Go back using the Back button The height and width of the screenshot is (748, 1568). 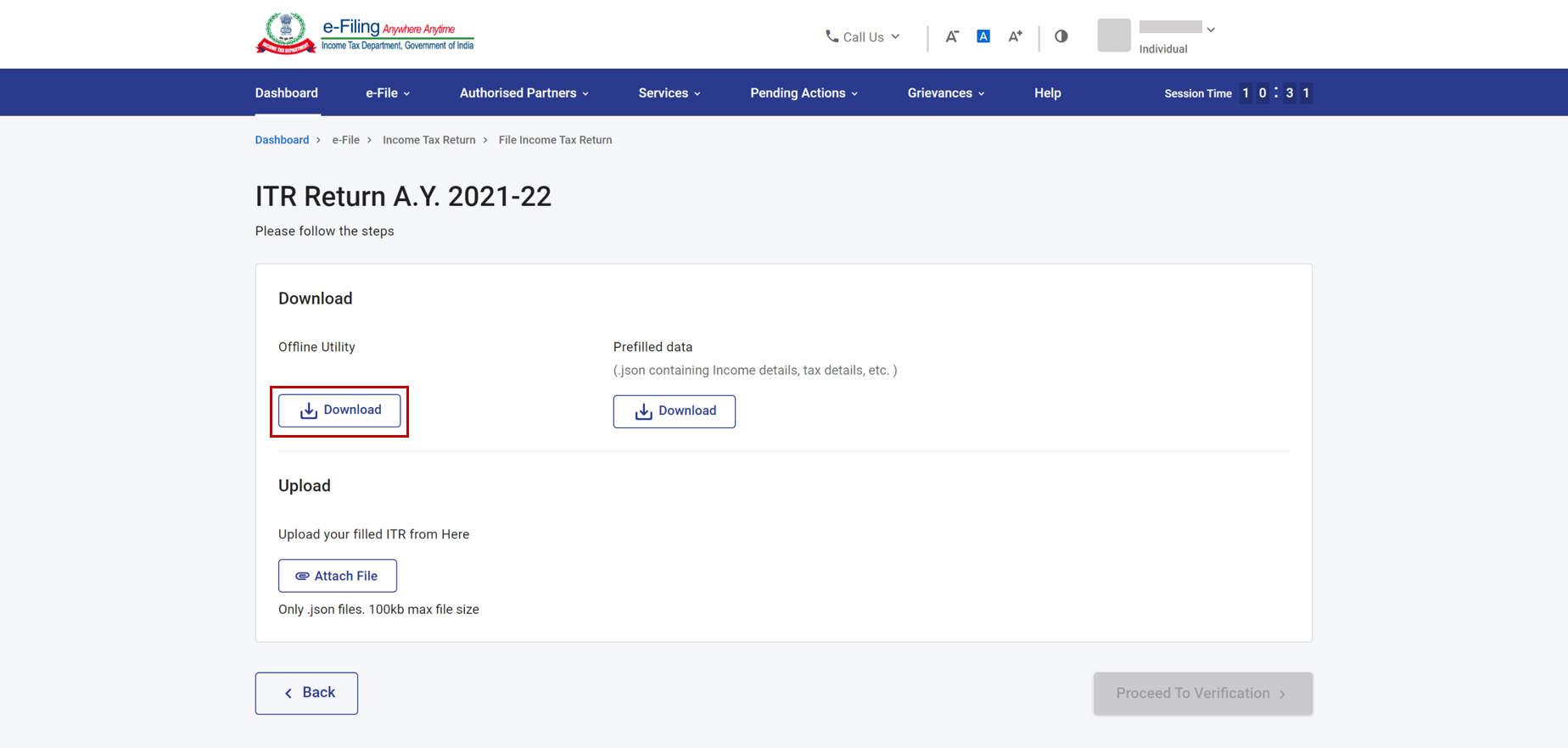tap(306, 693)
